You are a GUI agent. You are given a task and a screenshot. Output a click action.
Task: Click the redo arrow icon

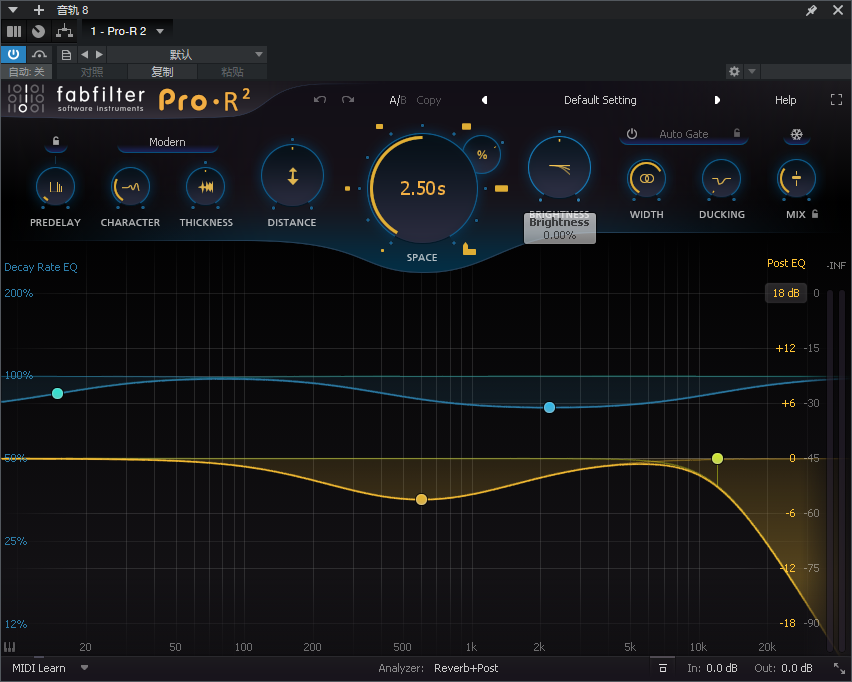click(348, 99)
